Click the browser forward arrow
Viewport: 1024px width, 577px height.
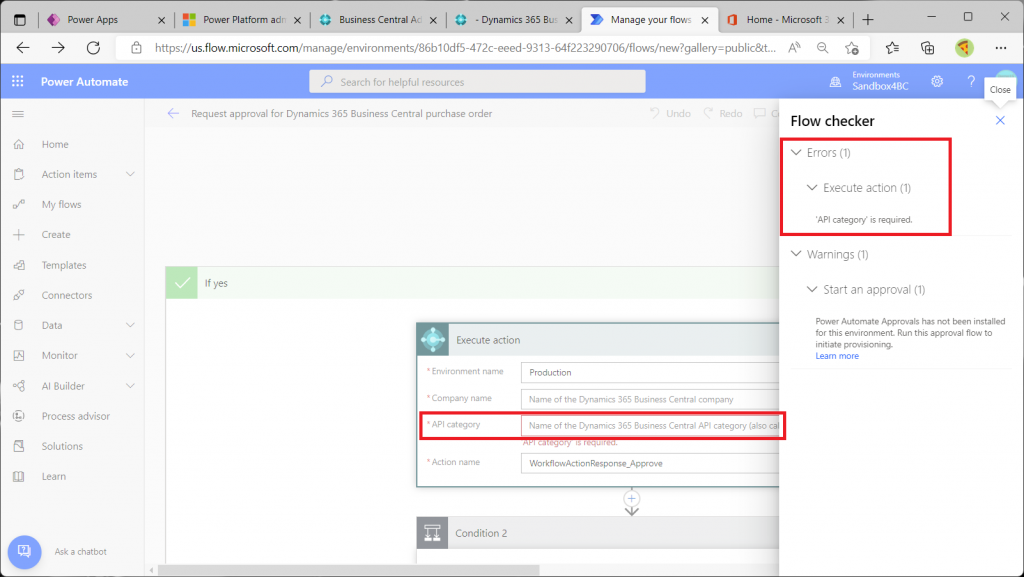click(58, 48)
